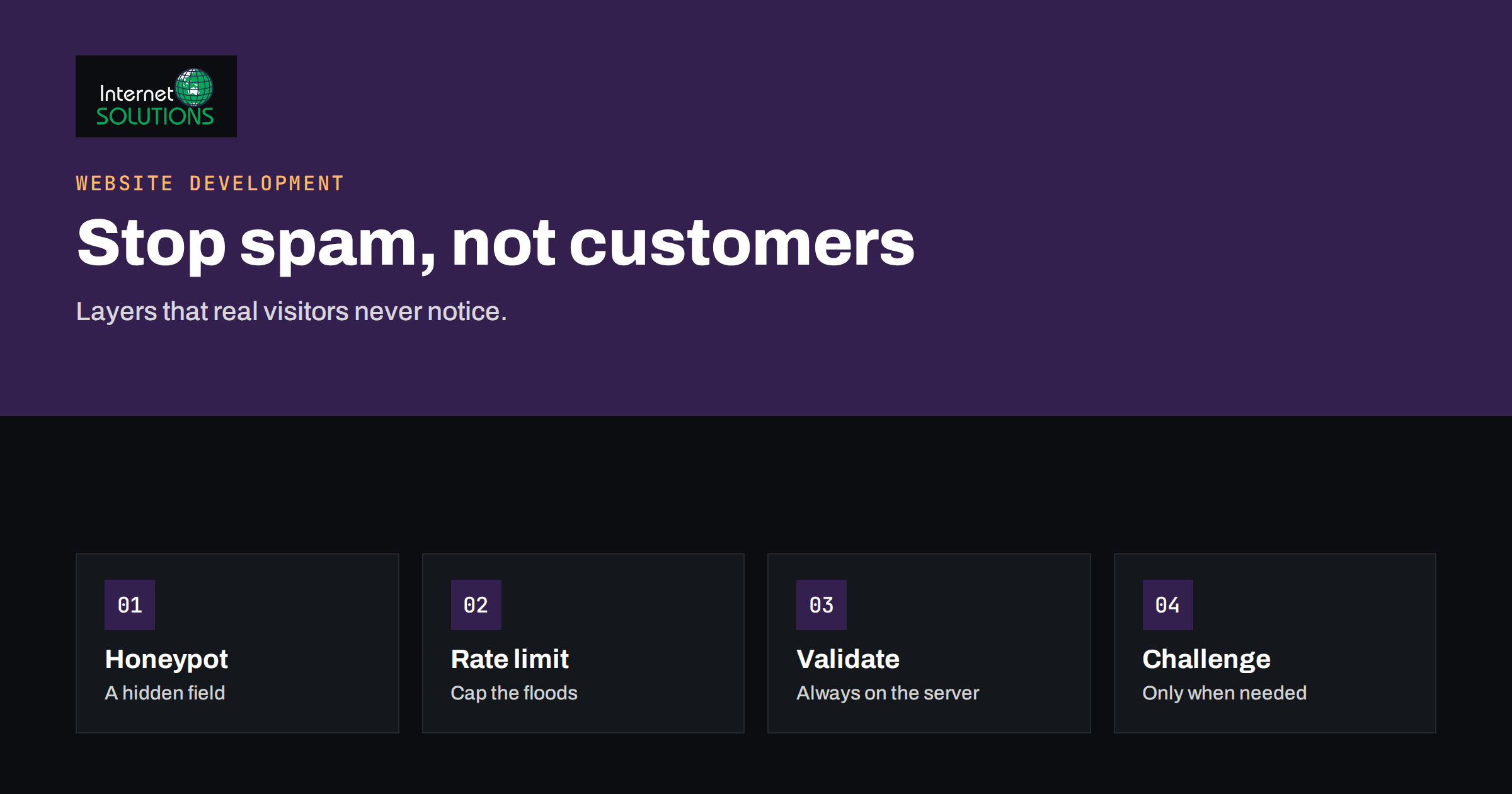Screen dimensions: 1512x794
Task: Click the text Always on the server
Action: click(888, 693)
